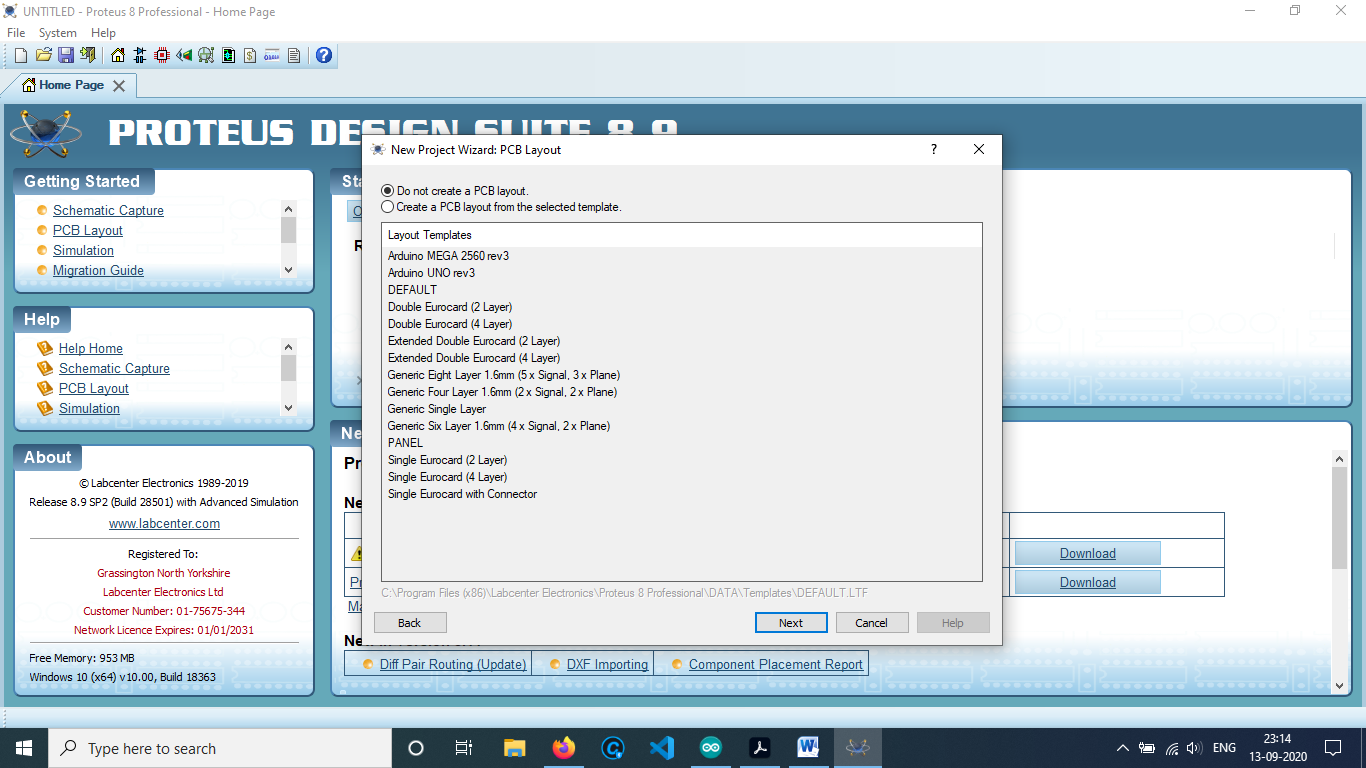Click the wizard title bar question mark
The height and width of the screenshot is (768, 1366).
(934, 149)
